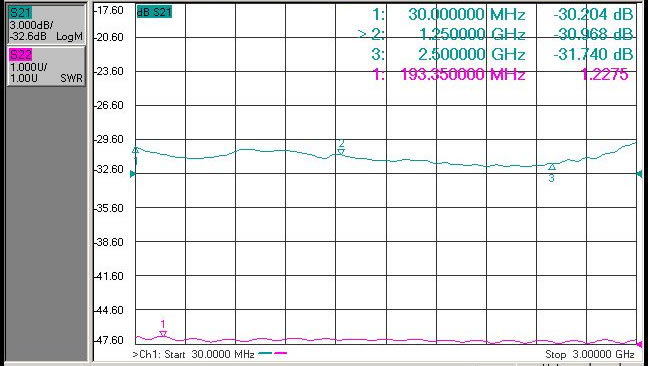The width and height of the screenshot is (648, 366).
Task: Click S21 marker 1 at 30 MHz
Action: [136, 150]
